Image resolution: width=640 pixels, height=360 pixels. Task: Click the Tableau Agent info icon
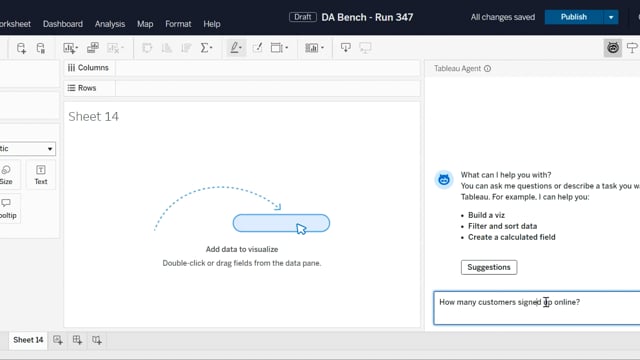pos(487,69)
